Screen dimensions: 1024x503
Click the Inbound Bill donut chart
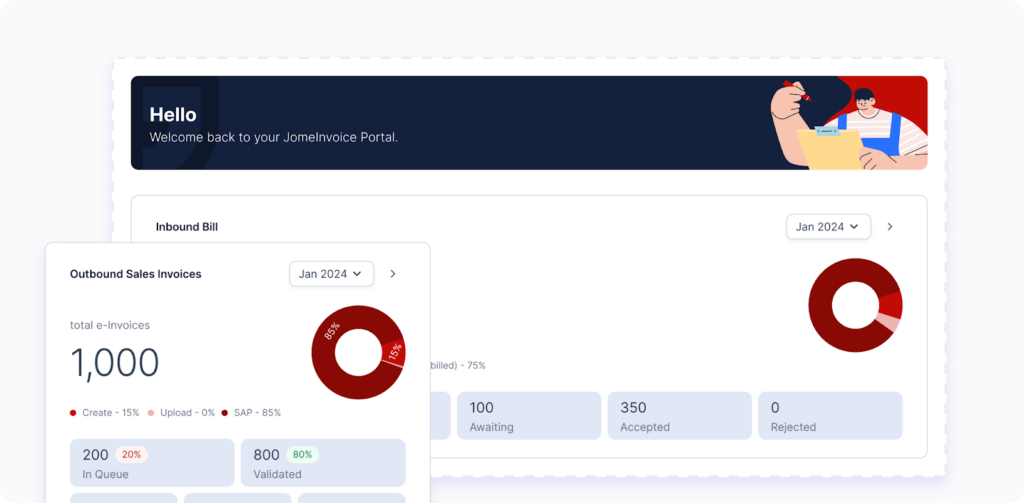pos(855,305)
